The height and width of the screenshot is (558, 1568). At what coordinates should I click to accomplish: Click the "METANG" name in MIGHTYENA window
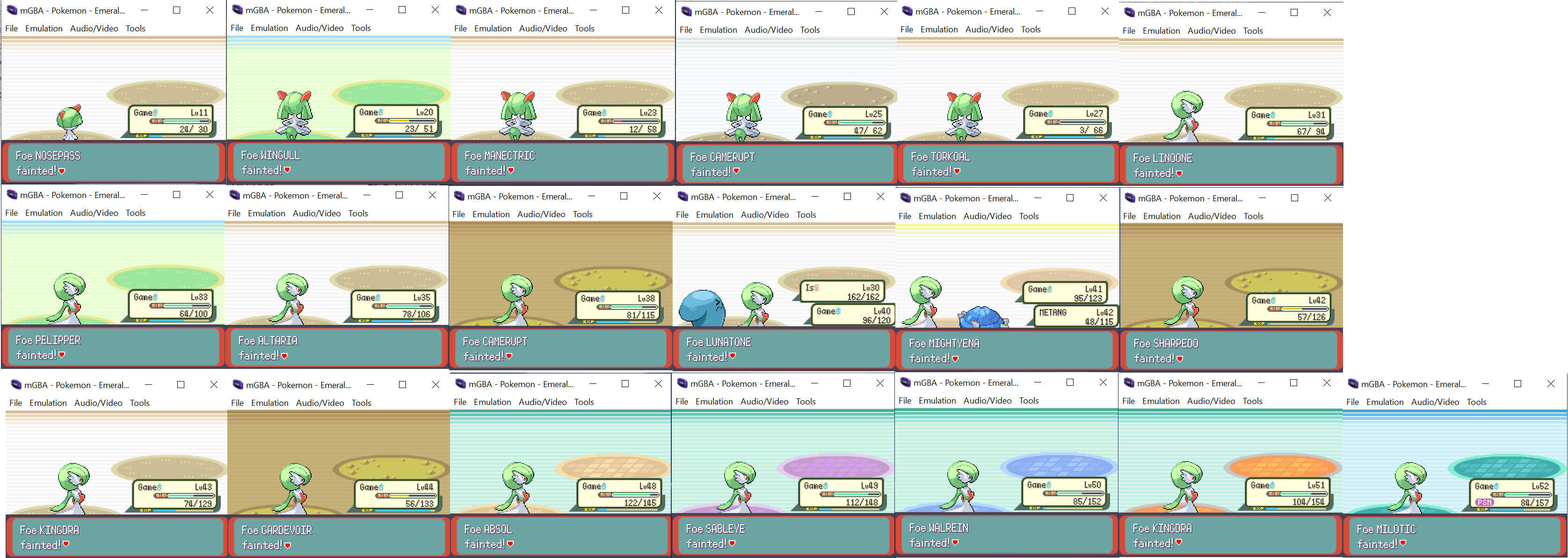pyautogui.click(x=1053, y=313)
